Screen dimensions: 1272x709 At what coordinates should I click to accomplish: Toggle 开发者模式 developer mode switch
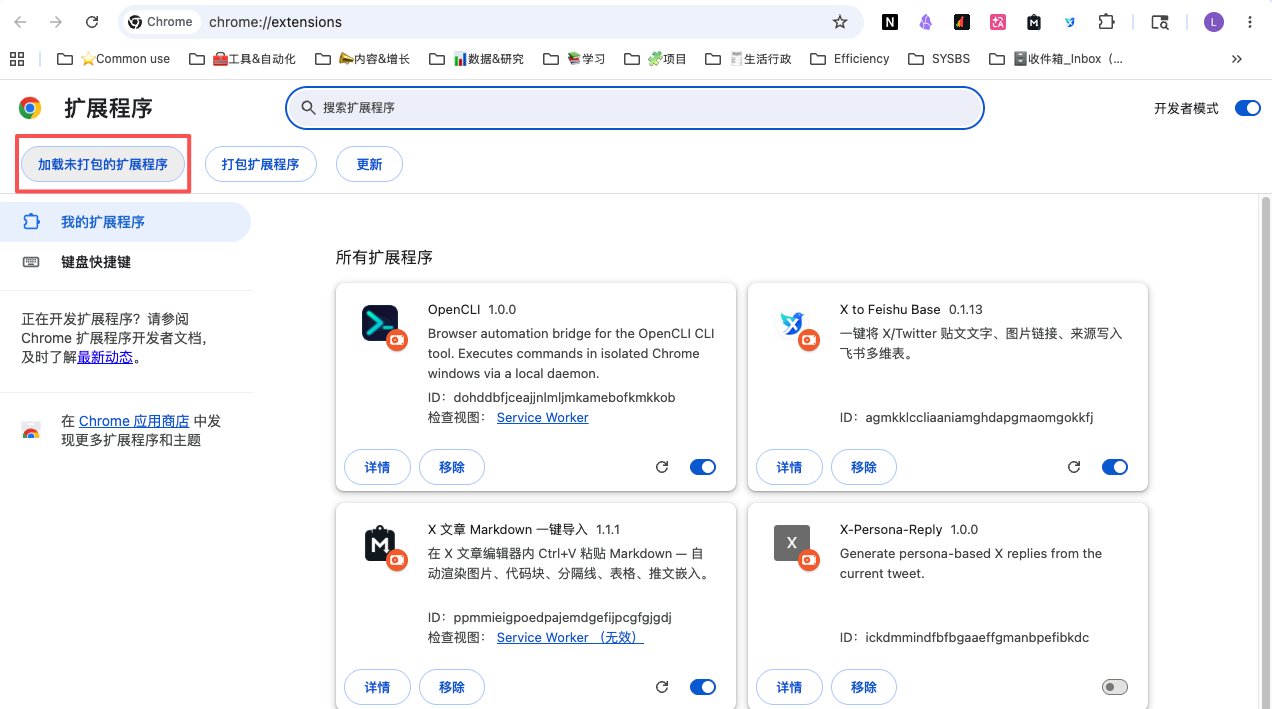[1247, 108]
